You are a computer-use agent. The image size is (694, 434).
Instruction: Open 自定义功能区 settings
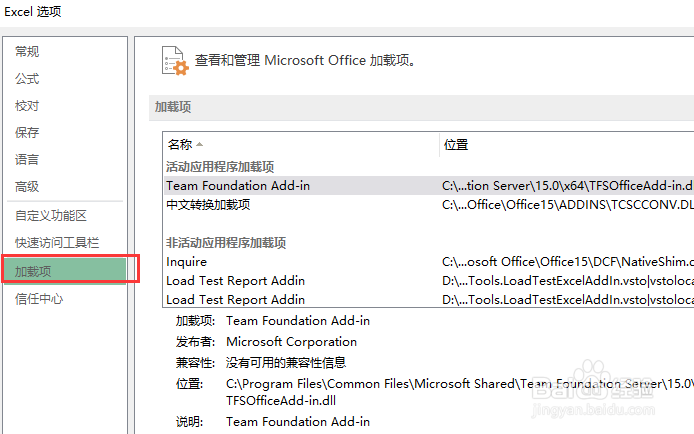(51, 215)
